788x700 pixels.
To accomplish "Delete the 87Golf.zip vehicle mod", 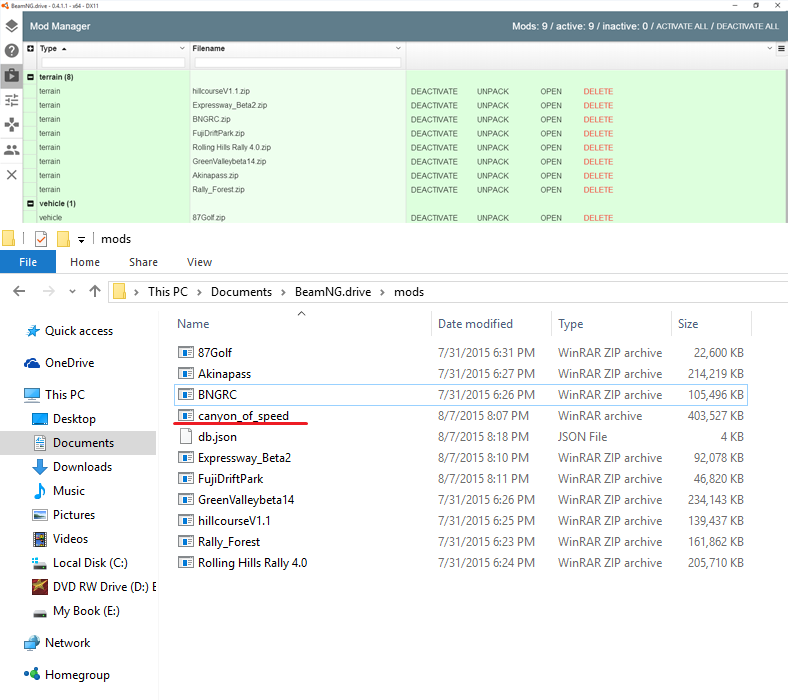I will point(598,218).
